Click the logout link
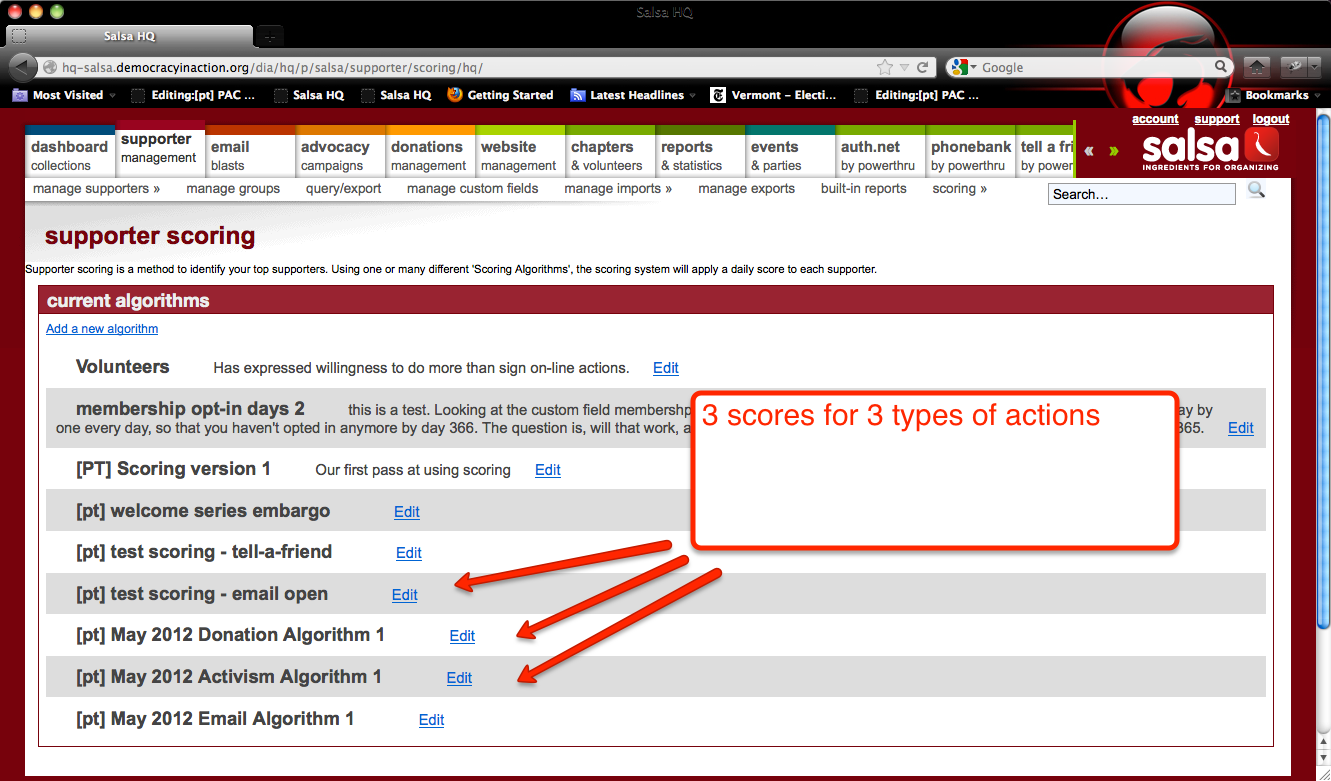 tap(1271, 119)
